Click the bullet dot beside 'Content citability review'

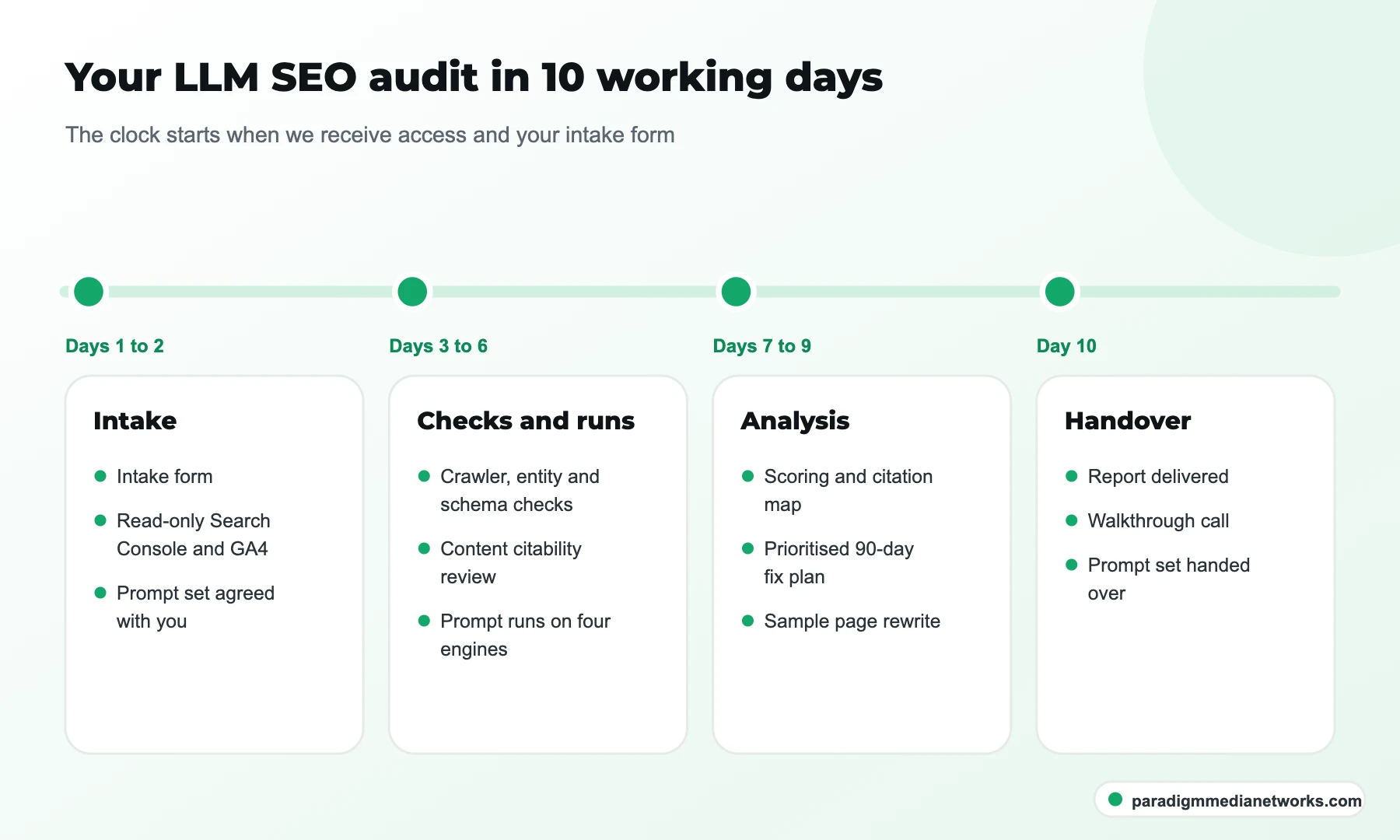[424, 548]
